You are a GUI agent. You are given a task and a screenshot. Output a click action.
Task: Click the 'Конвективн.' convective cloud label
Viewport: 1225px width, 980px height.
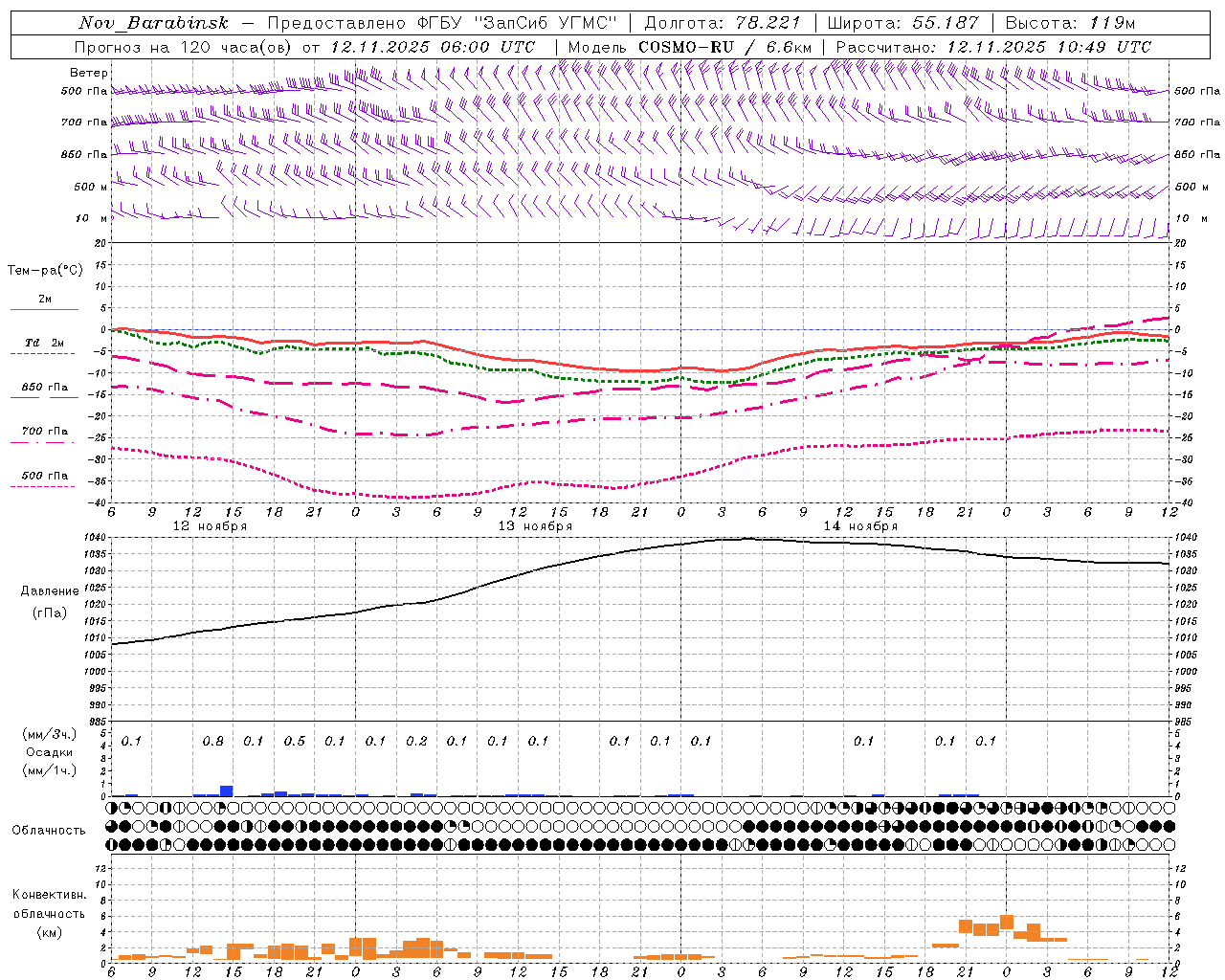point(49,895)
